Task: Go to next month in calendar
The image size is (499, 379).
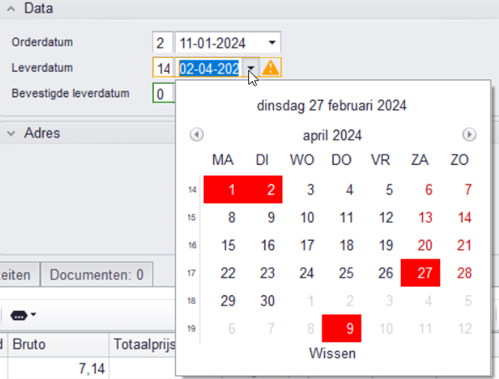Action: point(469,135)
